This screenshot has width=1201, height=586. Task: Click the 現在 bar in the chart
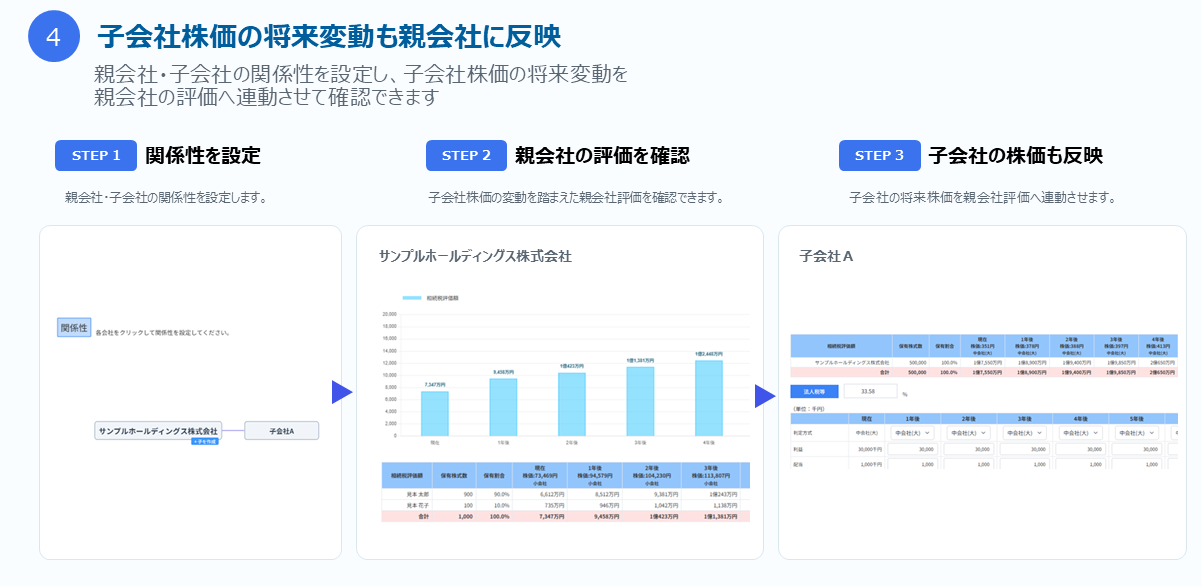coord(434,413)
